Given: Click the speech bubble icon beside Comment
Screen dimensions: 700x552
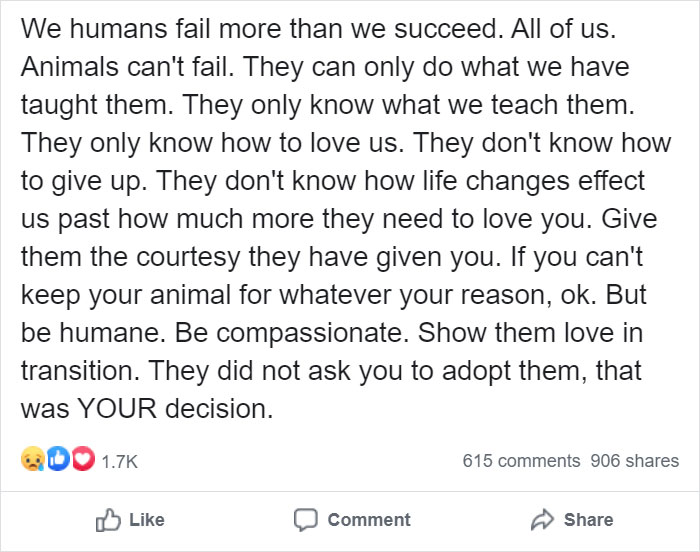Looking at the screenshot, I should (x=306, y=520).
